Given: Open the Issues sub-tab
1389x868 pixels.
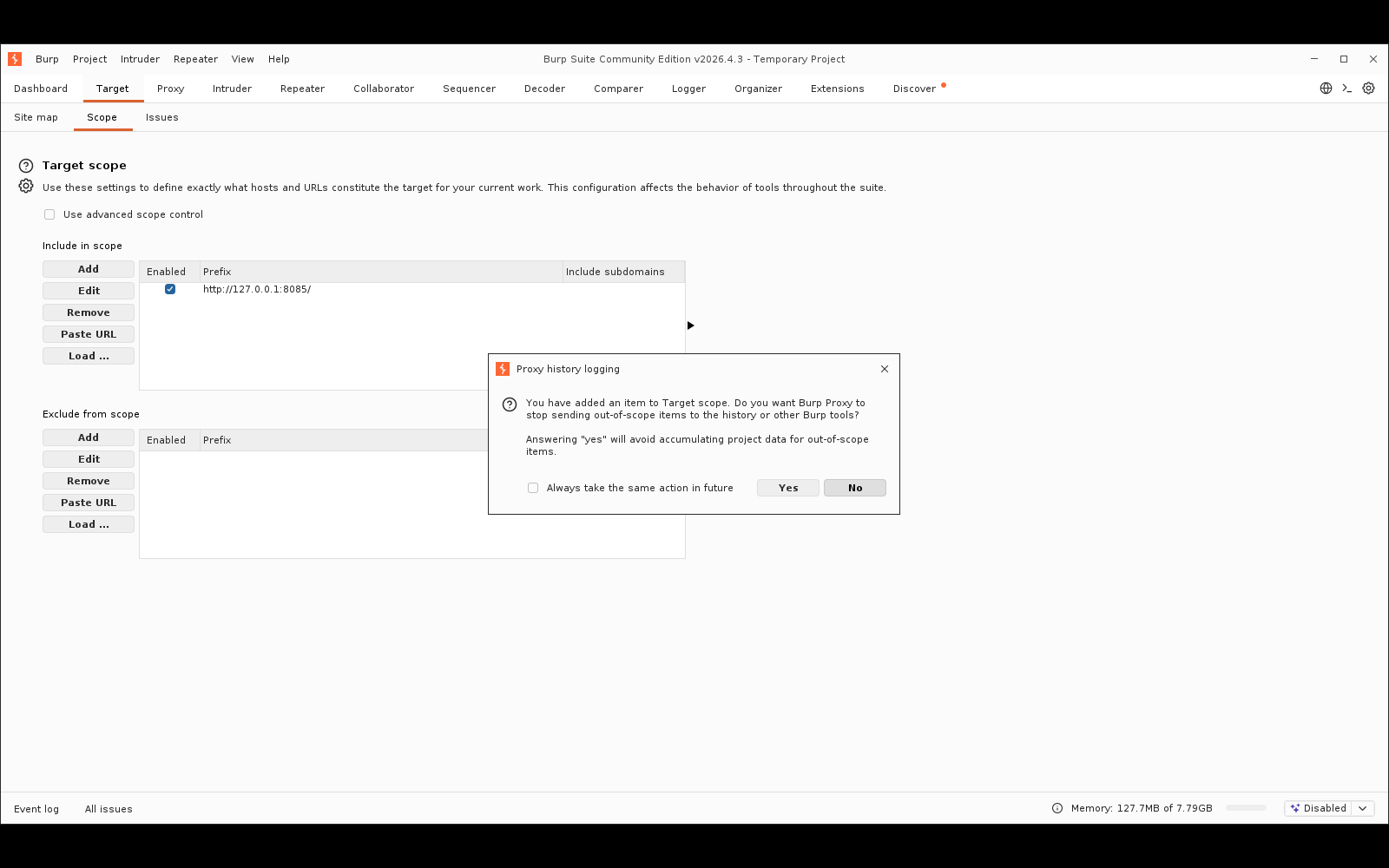Looking at the screenshot, I should pyautogui.click(x=161, y=117).
